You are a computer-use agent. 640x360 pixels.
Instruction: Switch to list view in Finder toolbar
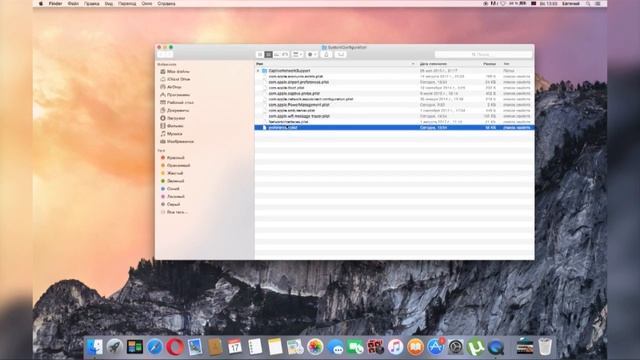tap(268, 54)
